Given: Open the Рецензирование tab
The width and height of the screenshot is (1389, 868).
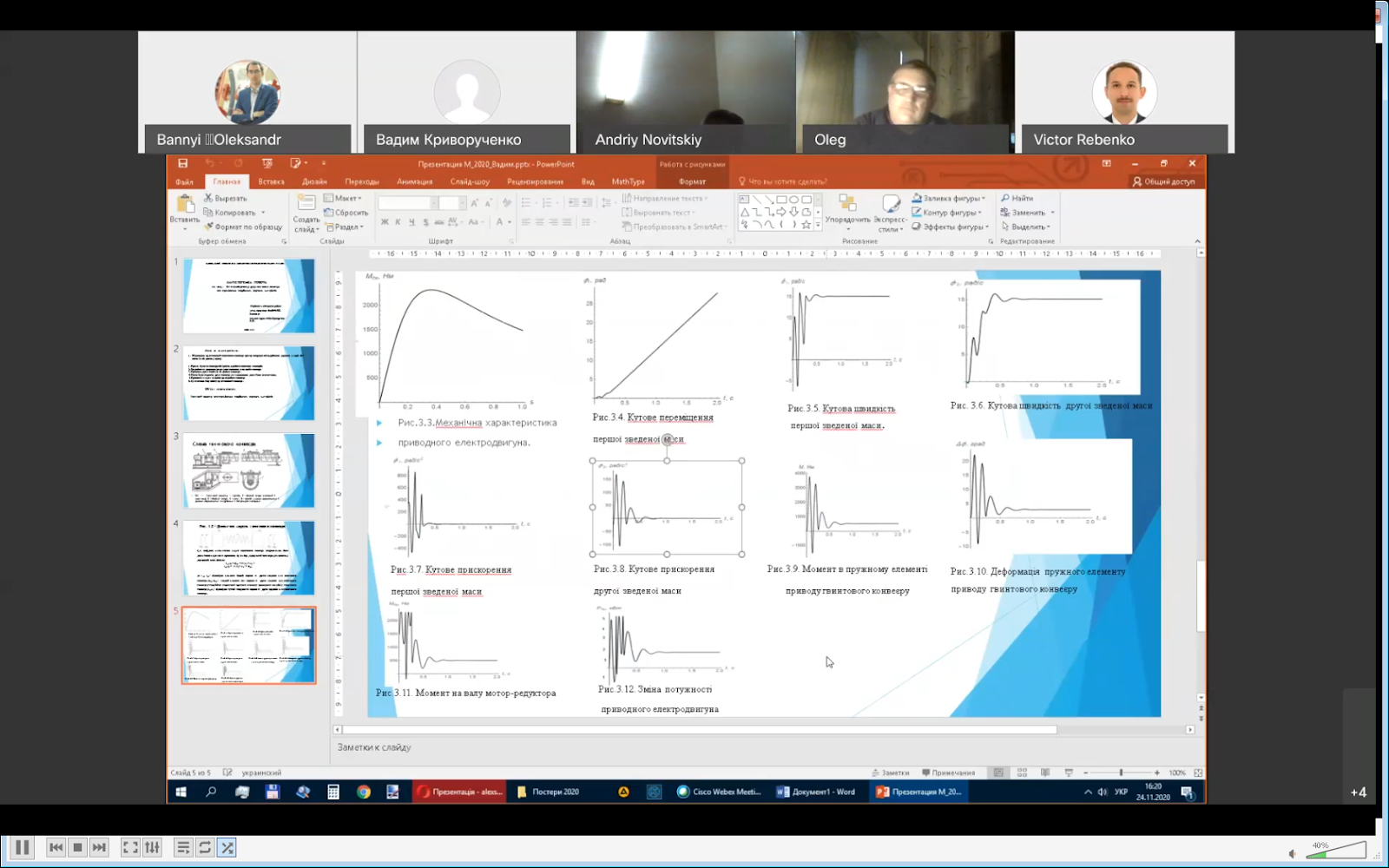Looking at the screenshot, I should (x=536, y=181).
